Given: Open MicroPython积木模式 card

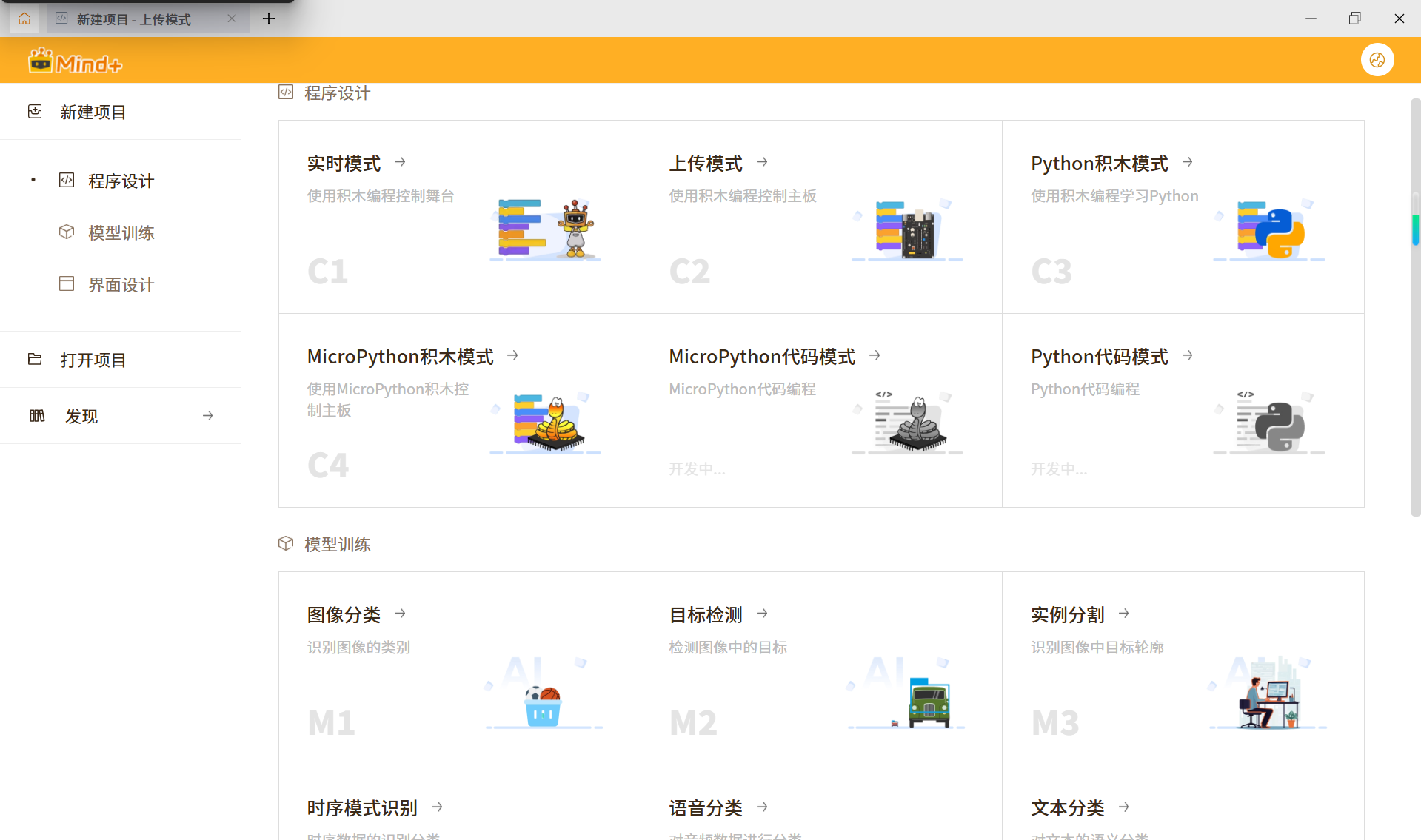Looking at the screenshot, I should (x=512, y=355).
